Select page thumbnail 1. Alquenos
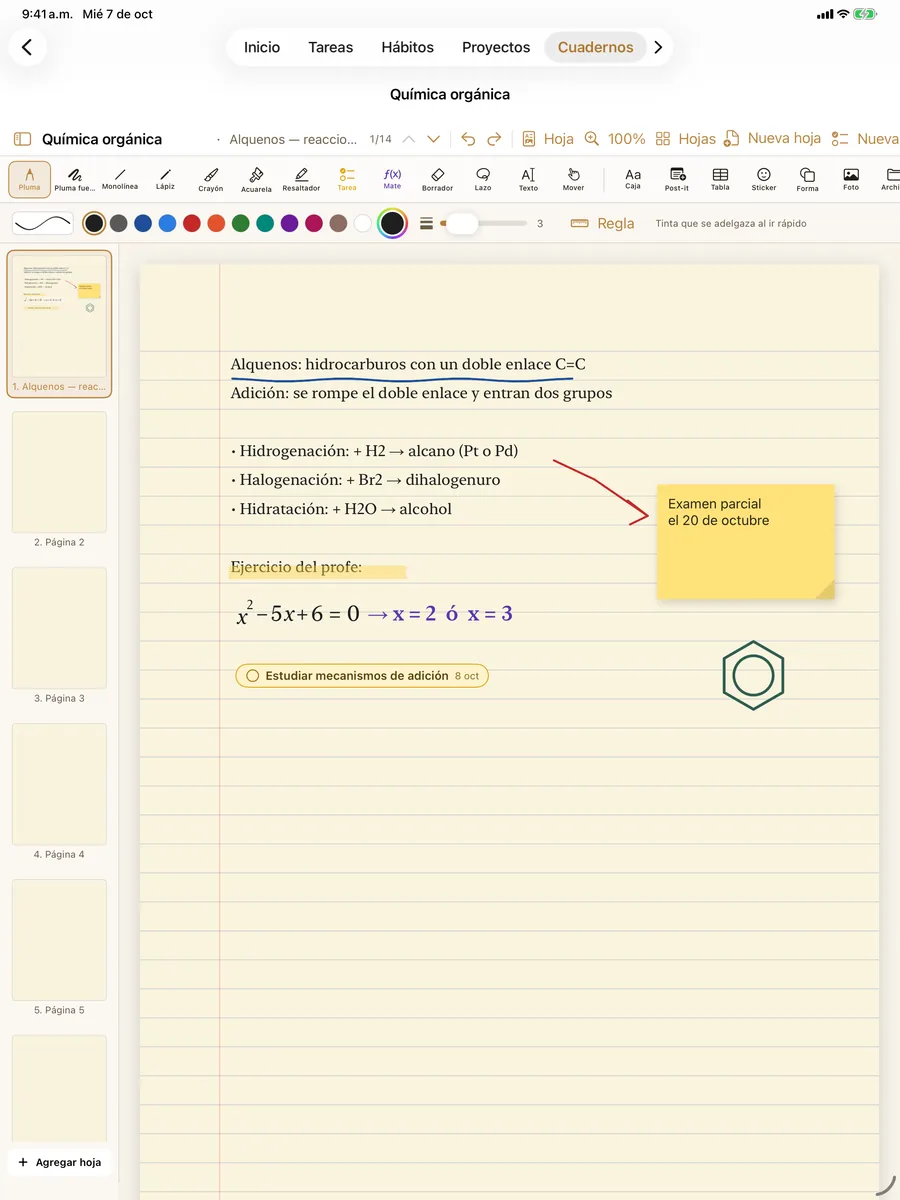Image resolution: width=900 pixels, height=1200 pixels. 59,324
